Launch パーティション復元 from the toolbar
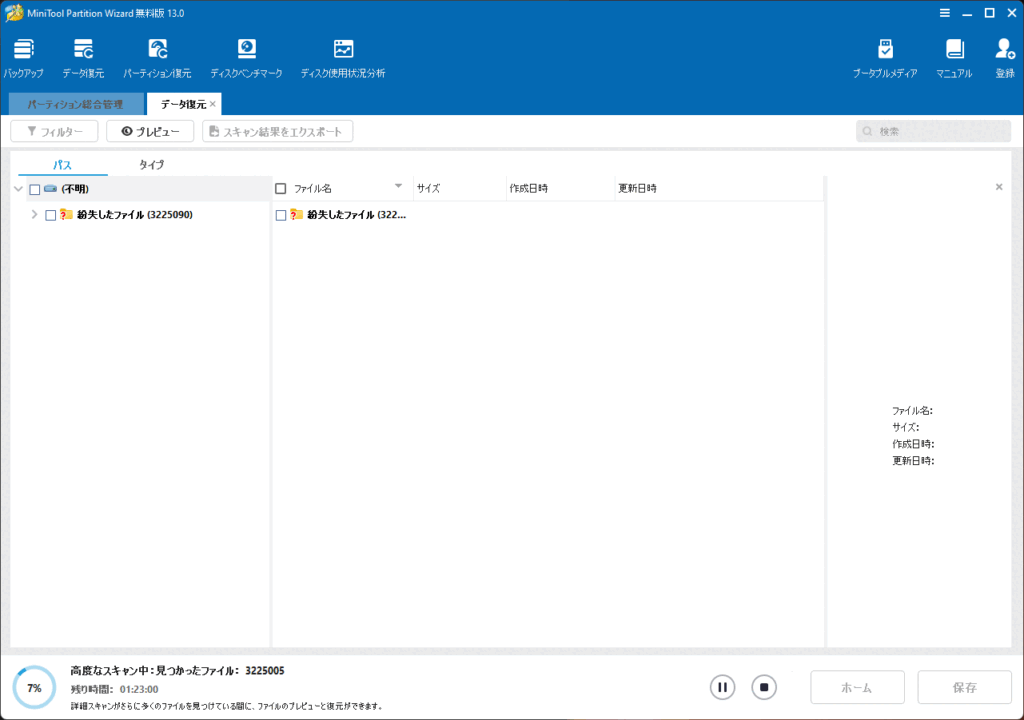 tap(157, 50)
